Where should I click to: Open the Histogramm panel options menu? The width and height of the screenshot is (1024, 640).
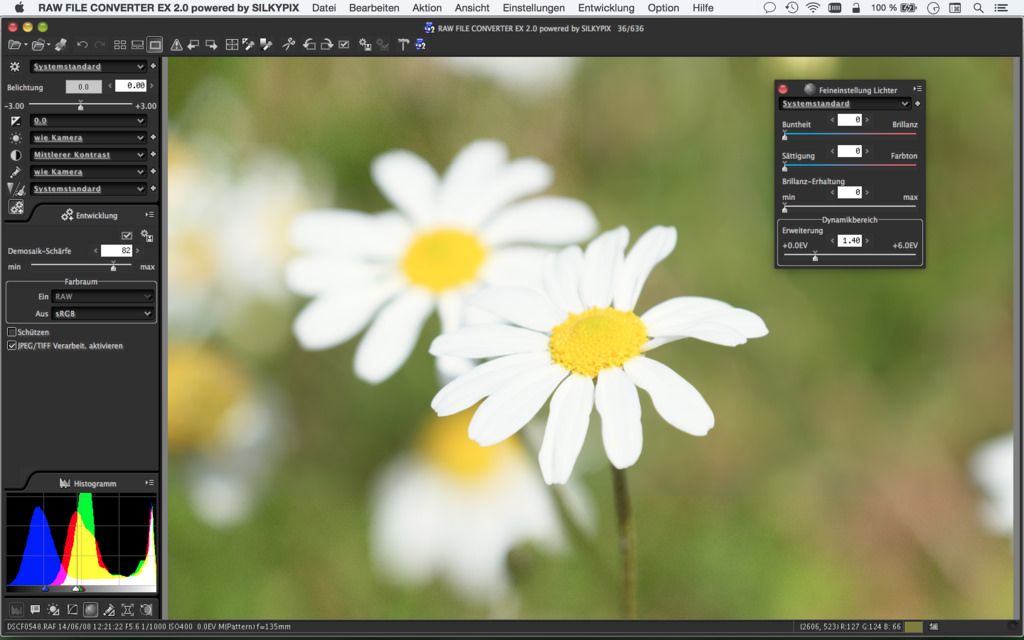point(150,483)
